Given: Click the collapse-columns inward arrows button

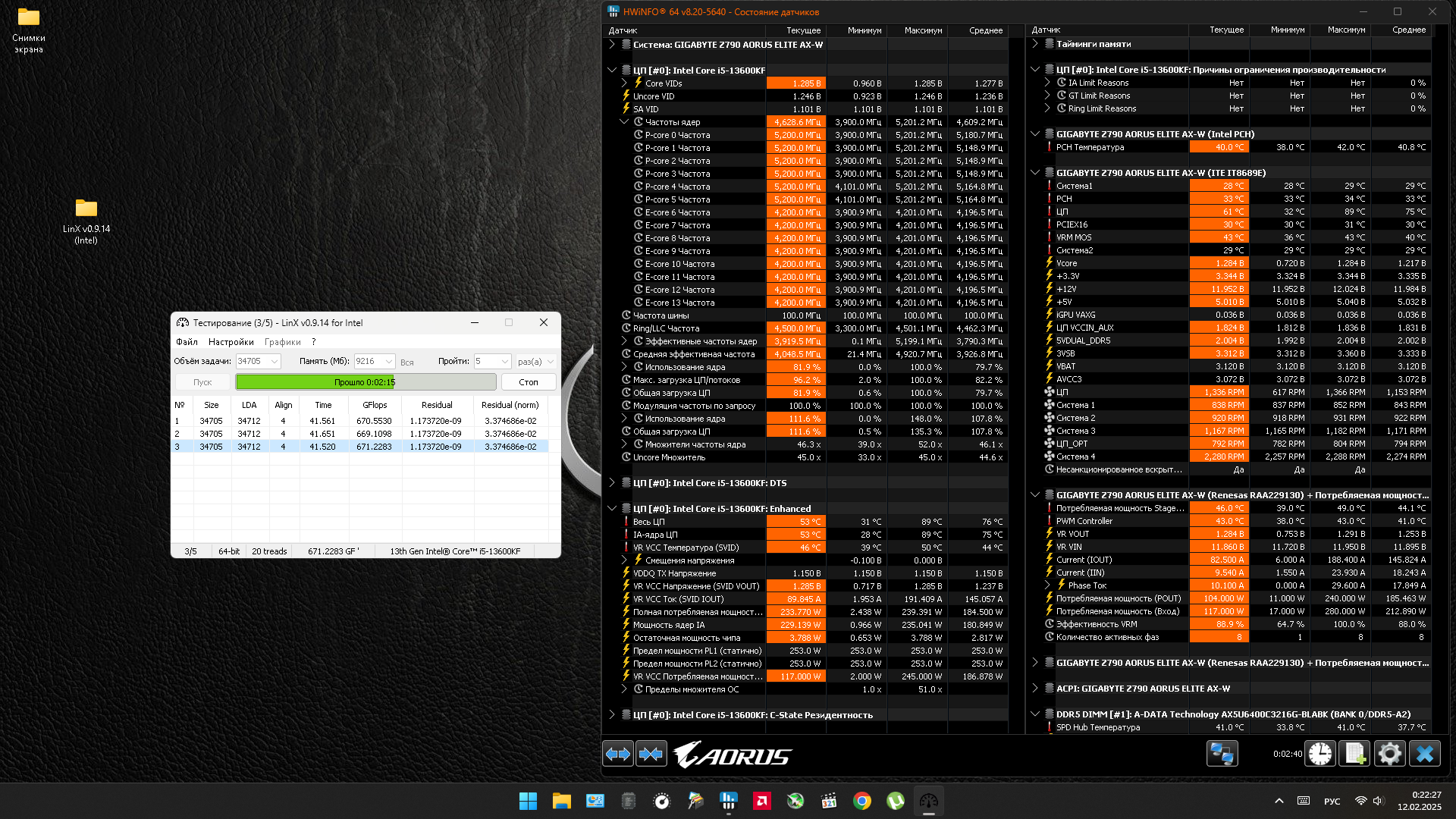Looking at the screenshot, I should [651, 754].
